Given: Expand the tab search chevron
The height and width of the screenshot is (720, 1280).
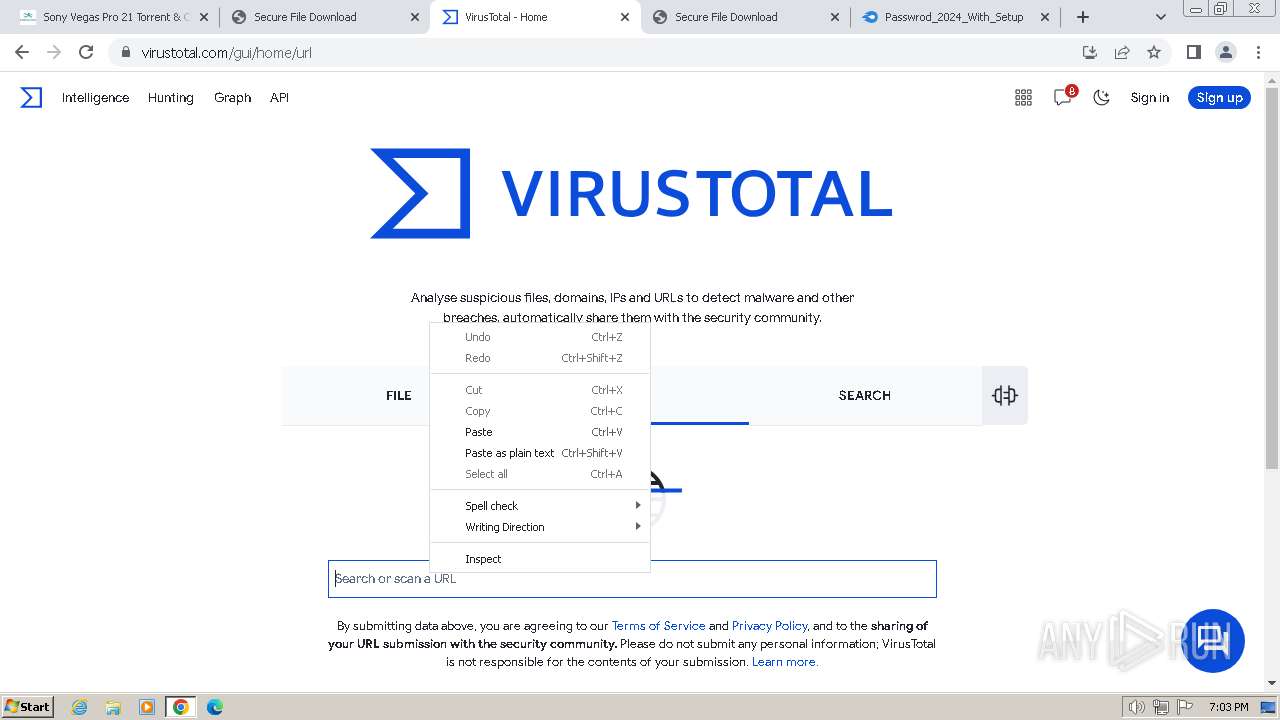Looking at the screenshot, I should coord(1161,17).
